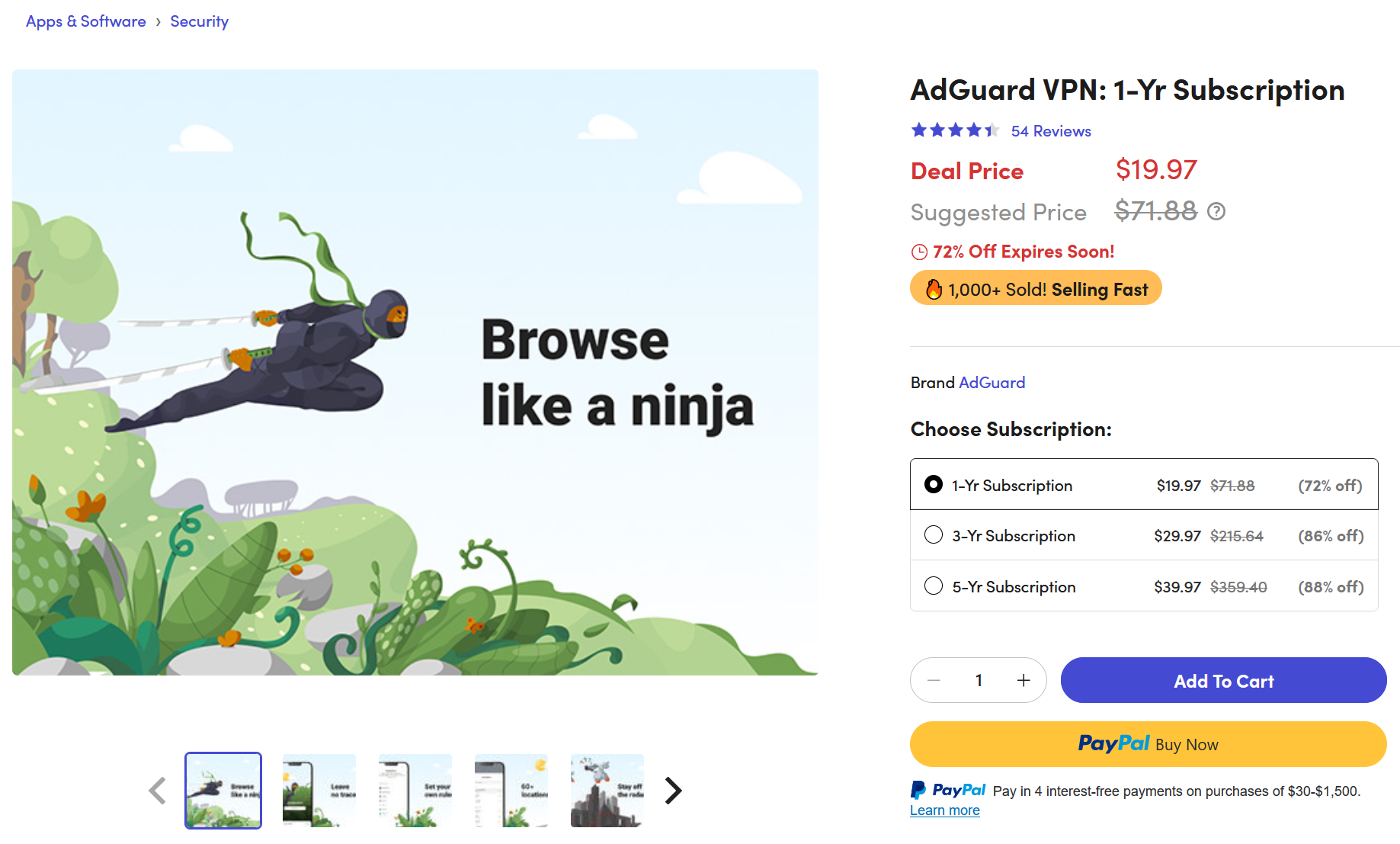Increase quantity using the plus button
The image size is (1400, 844).
tap(1024, 680)
